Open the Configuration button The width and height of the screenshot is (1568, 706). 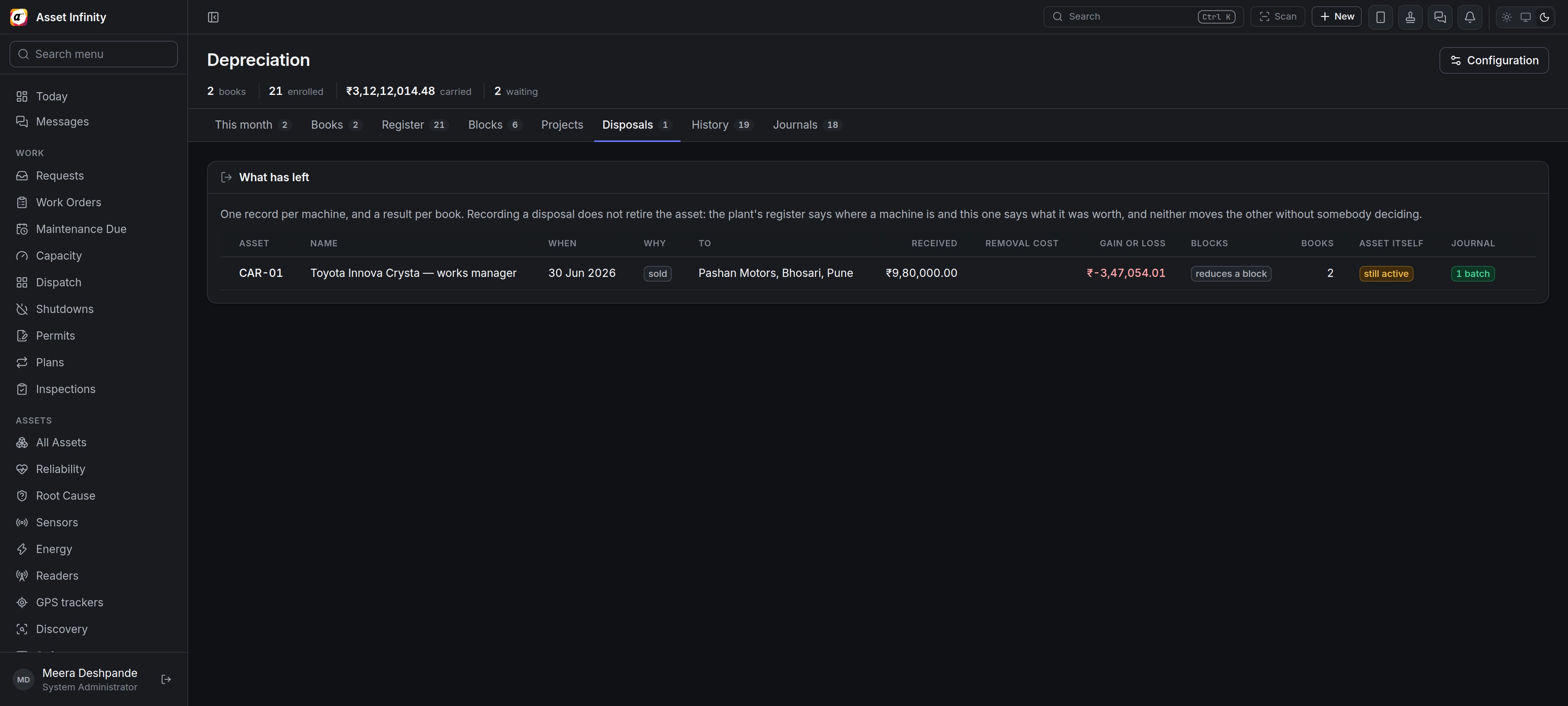click(1494, 60)
